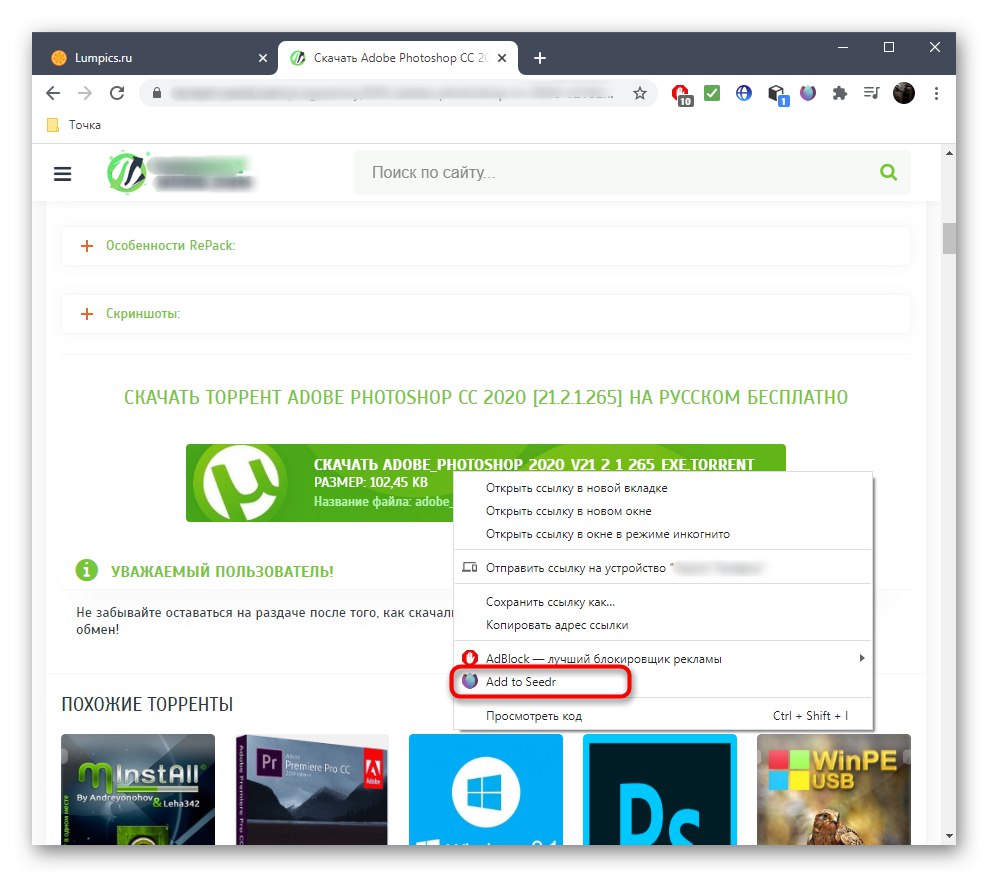Viewport: 988px width, 877px height.
Task: Open the extensions puzzle piece menu
Action: pos(839,93)
